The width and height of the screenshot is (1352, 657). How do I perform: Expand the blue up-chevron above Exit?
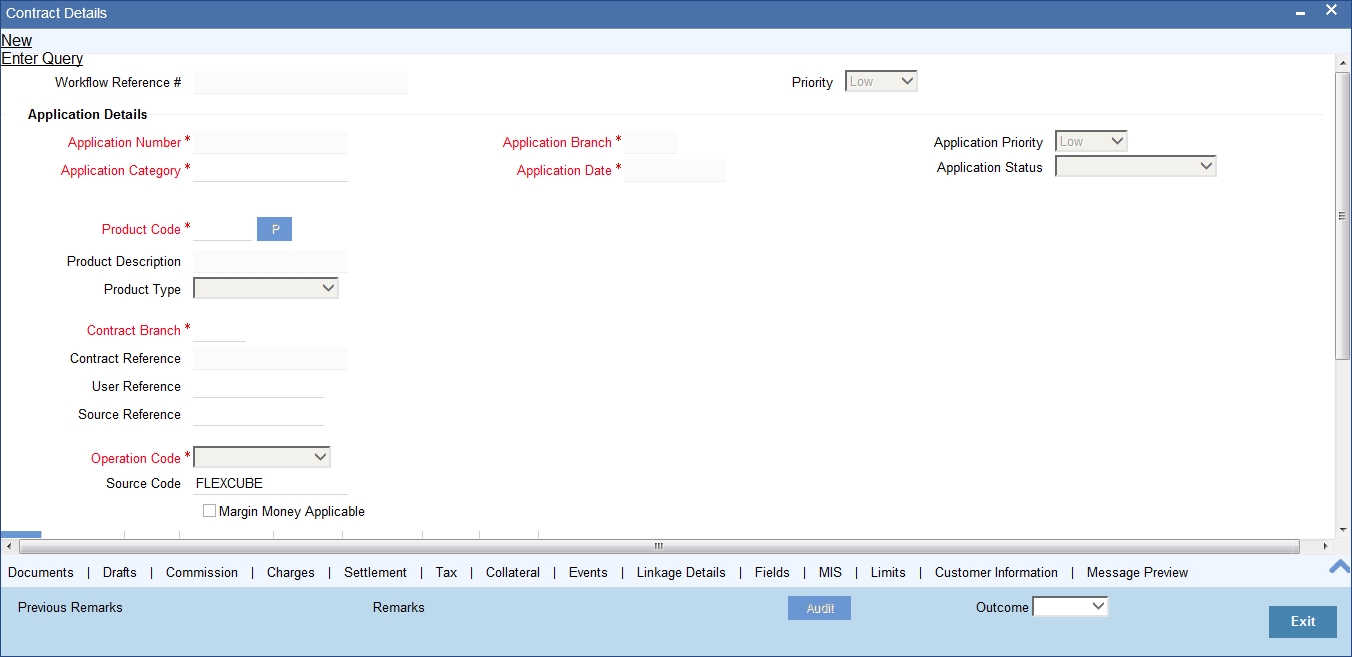coord(1339,566)
